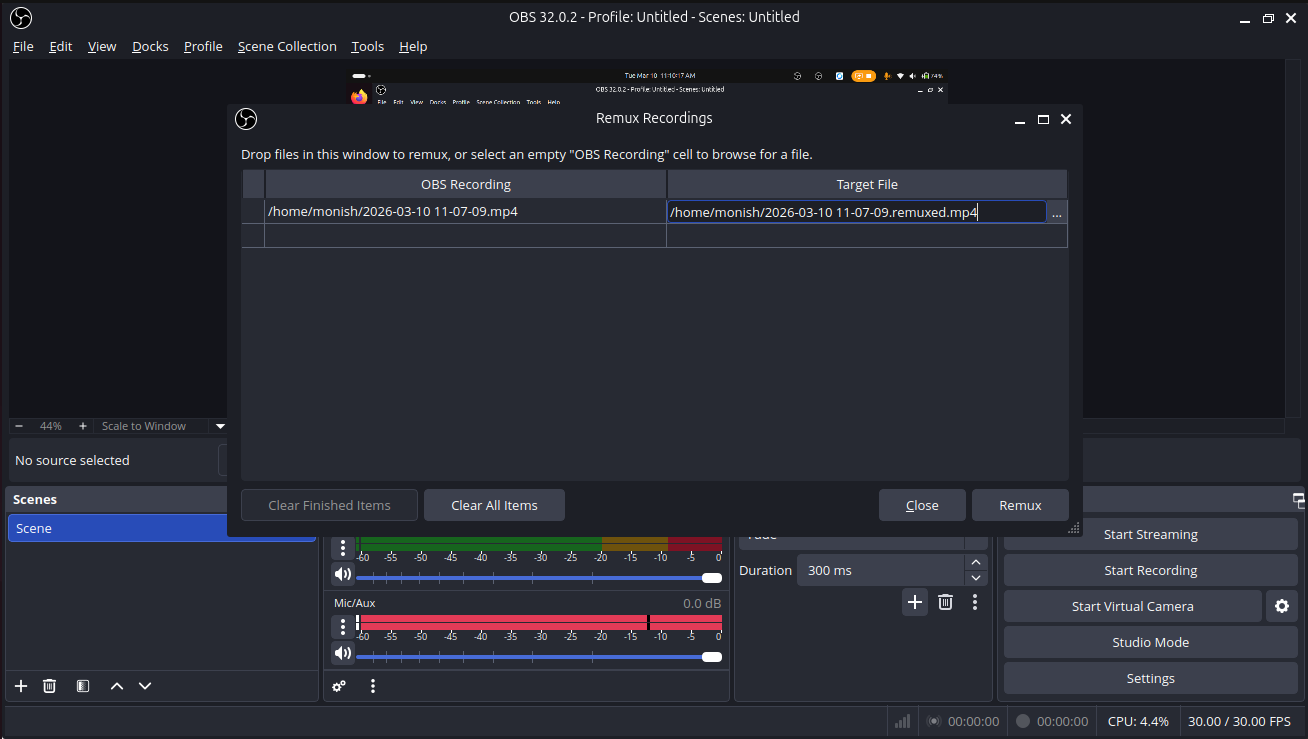The width and height of the screenshot is (1308, 739).
Task: Delete the selected scene via trash icon
Action: pyautogui.click(x=49, y=686)
